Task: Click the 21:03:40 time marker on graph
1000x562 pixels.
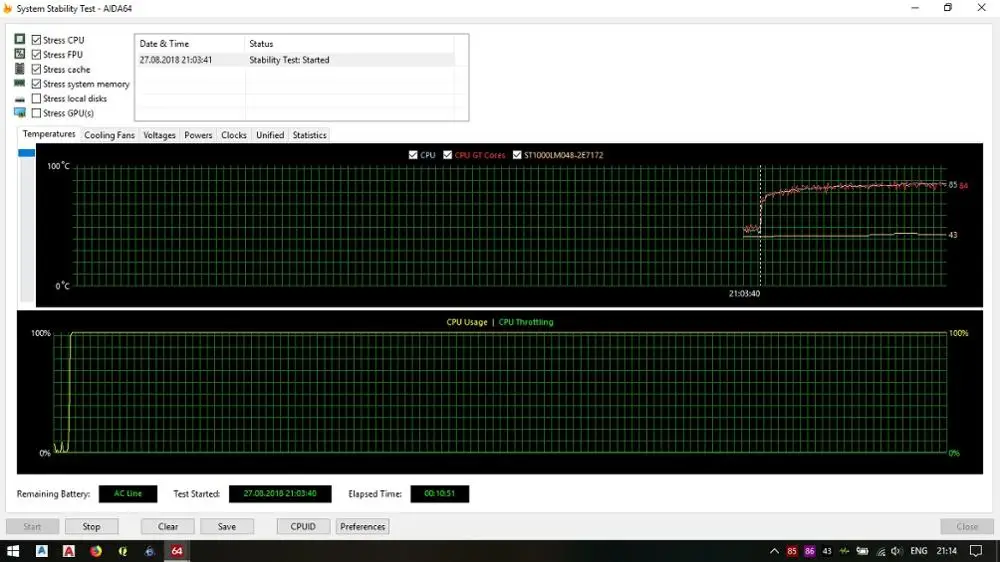Action: tap(744, 293)
